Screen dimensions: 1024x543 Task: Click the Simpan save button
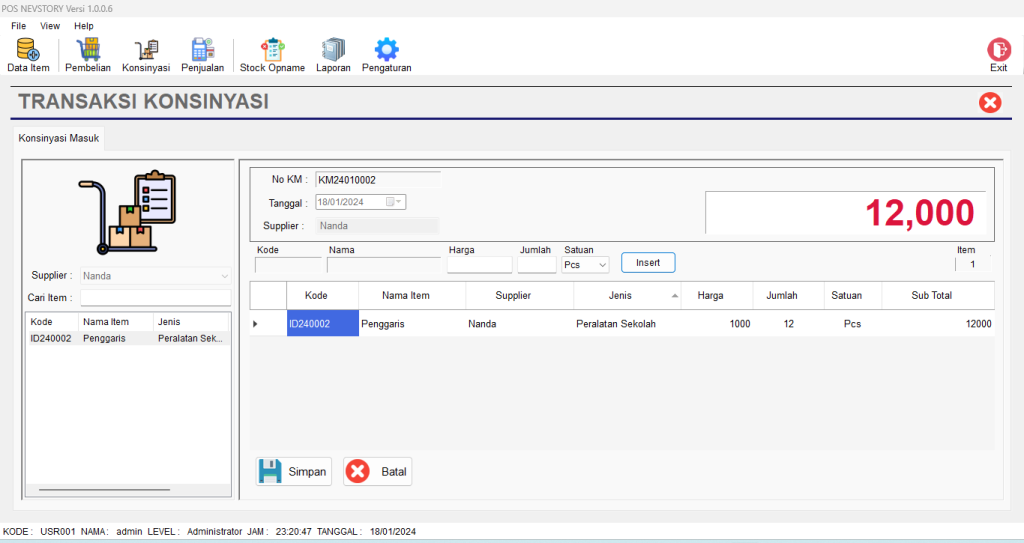[x=293, y=472]
